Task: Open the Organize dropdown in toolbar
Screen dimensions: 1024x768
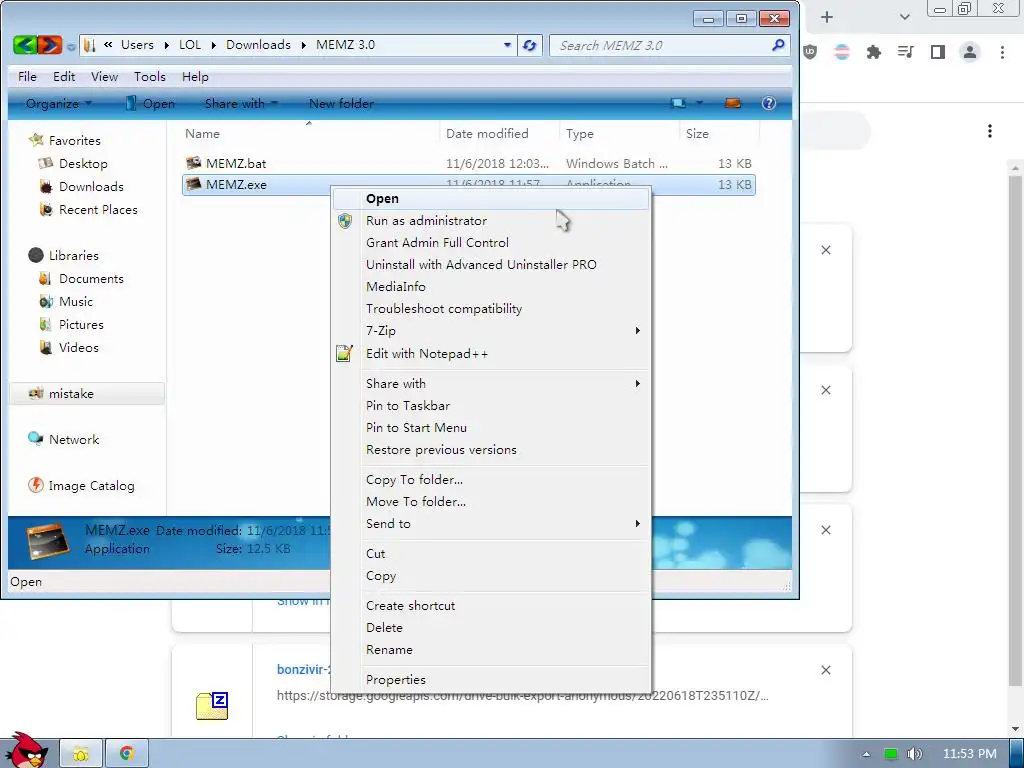Action: [x=58, y=103]
